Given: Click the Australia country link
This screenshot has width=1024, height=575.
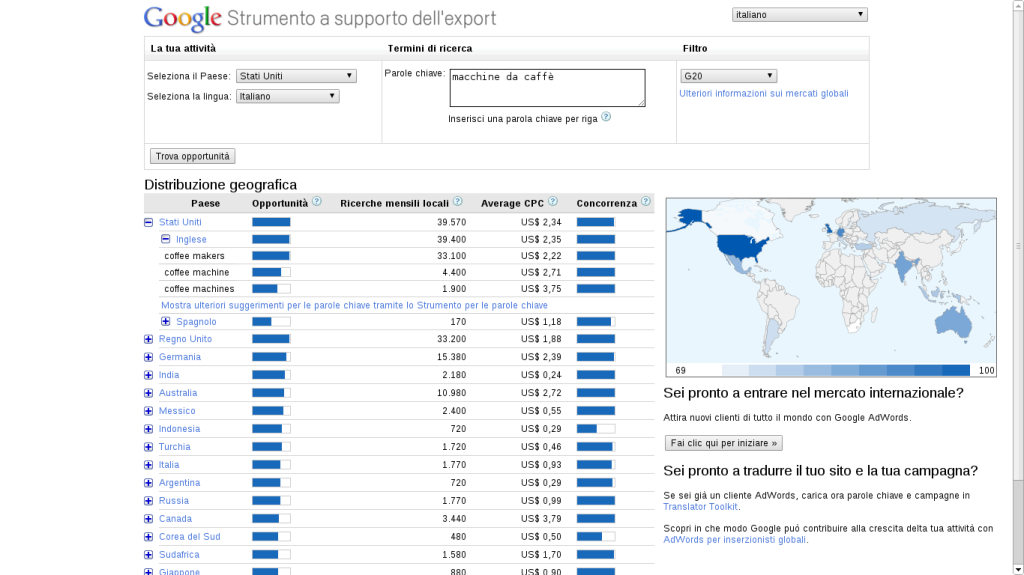Looking at the screenshot, I should (178, 393).
